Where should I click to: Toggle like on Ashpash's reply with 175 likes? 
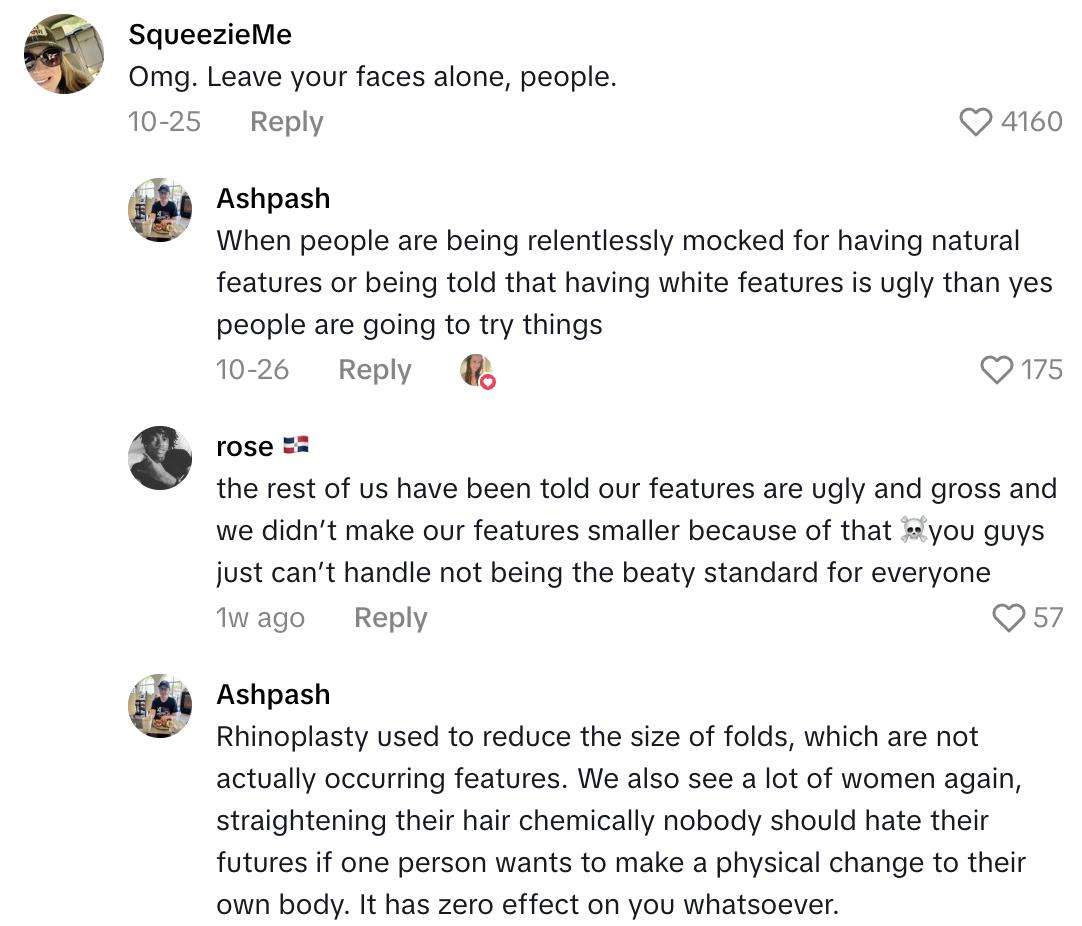996,370
